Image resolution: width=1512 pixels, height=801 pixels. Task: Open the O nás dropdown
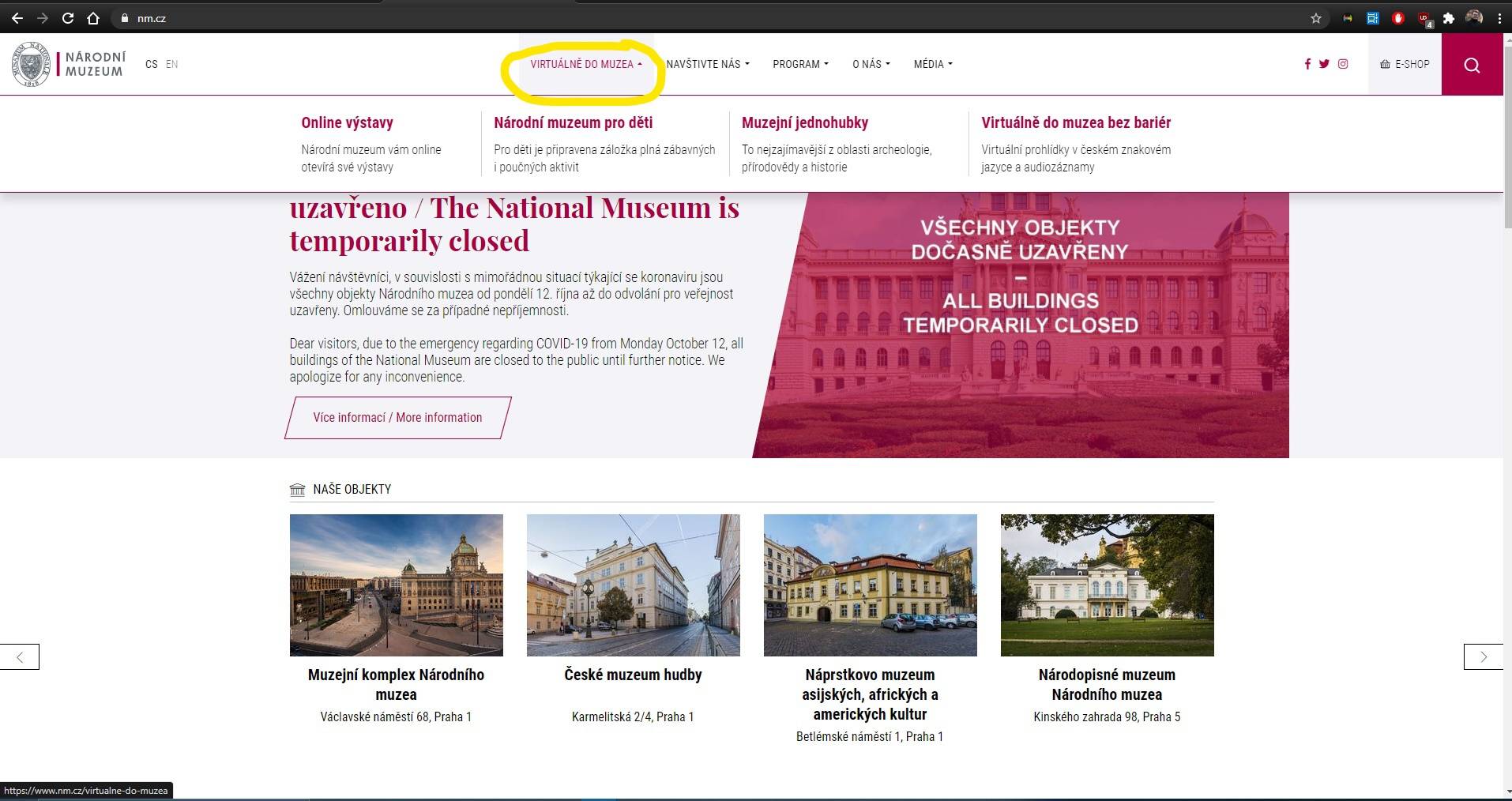pyautogui.click(x=871, y=64)
